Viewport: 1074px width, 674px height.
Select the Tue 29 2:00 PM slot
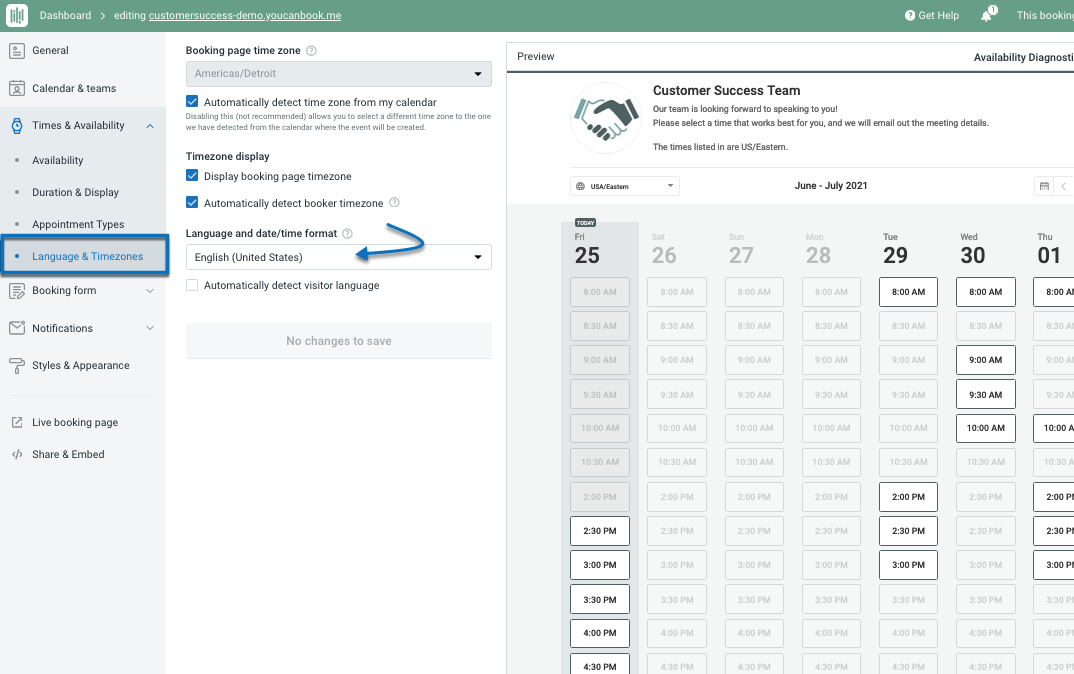pyautogui.click(x=908, y=497)
